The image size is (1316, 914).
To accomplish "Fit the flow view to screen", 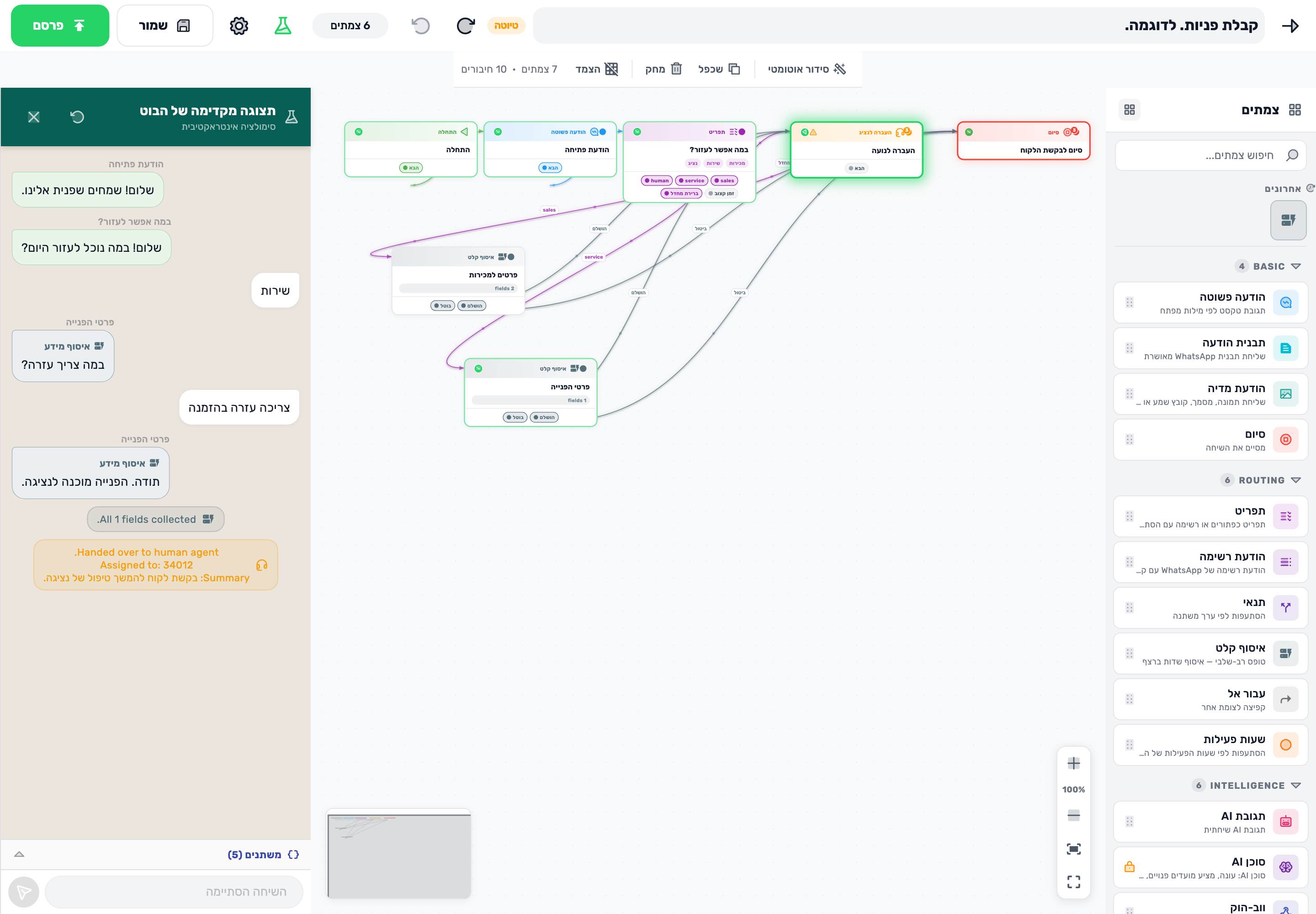I will pyautogui.click(x=1073, y=849).
